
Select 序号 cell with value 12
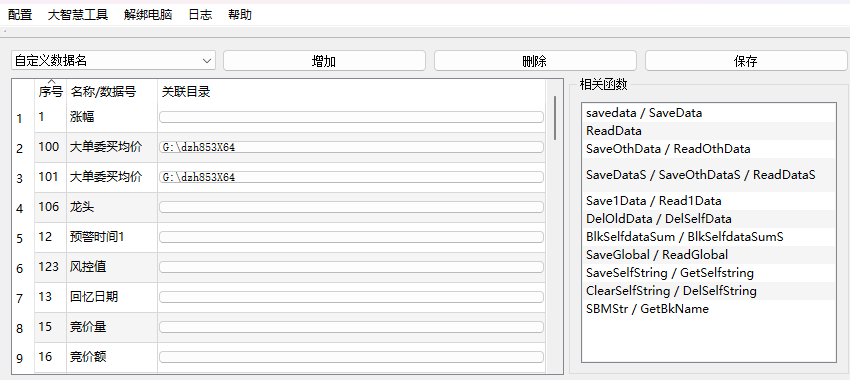(x=50, y=237)
